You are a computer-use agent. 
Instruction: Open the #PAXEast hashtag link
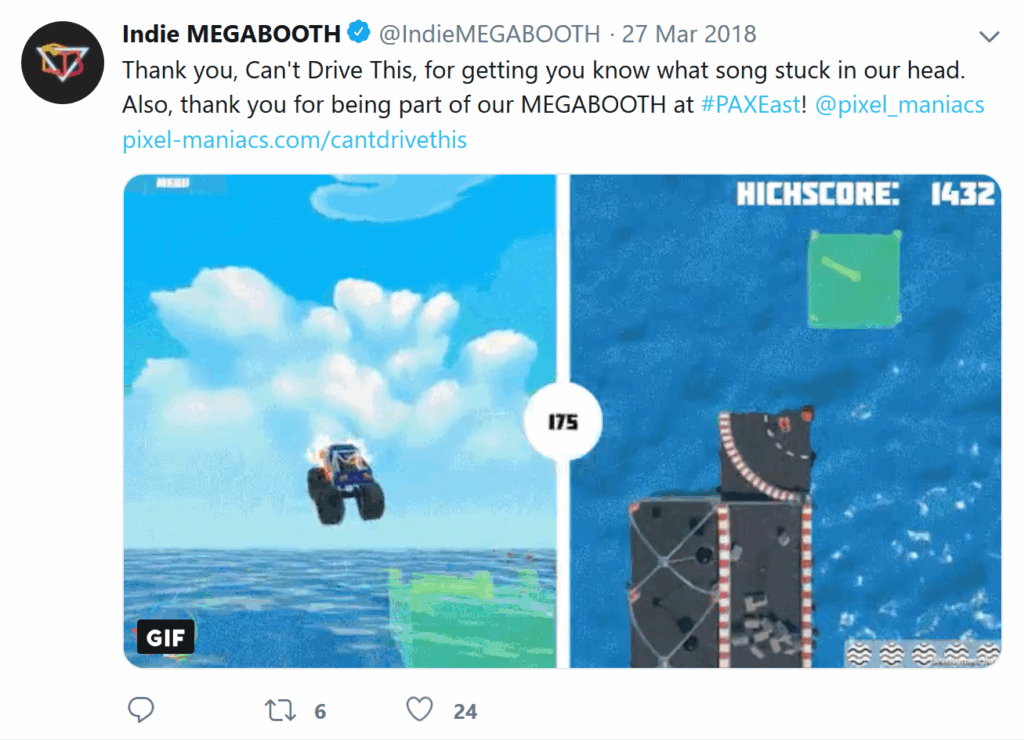750,105
